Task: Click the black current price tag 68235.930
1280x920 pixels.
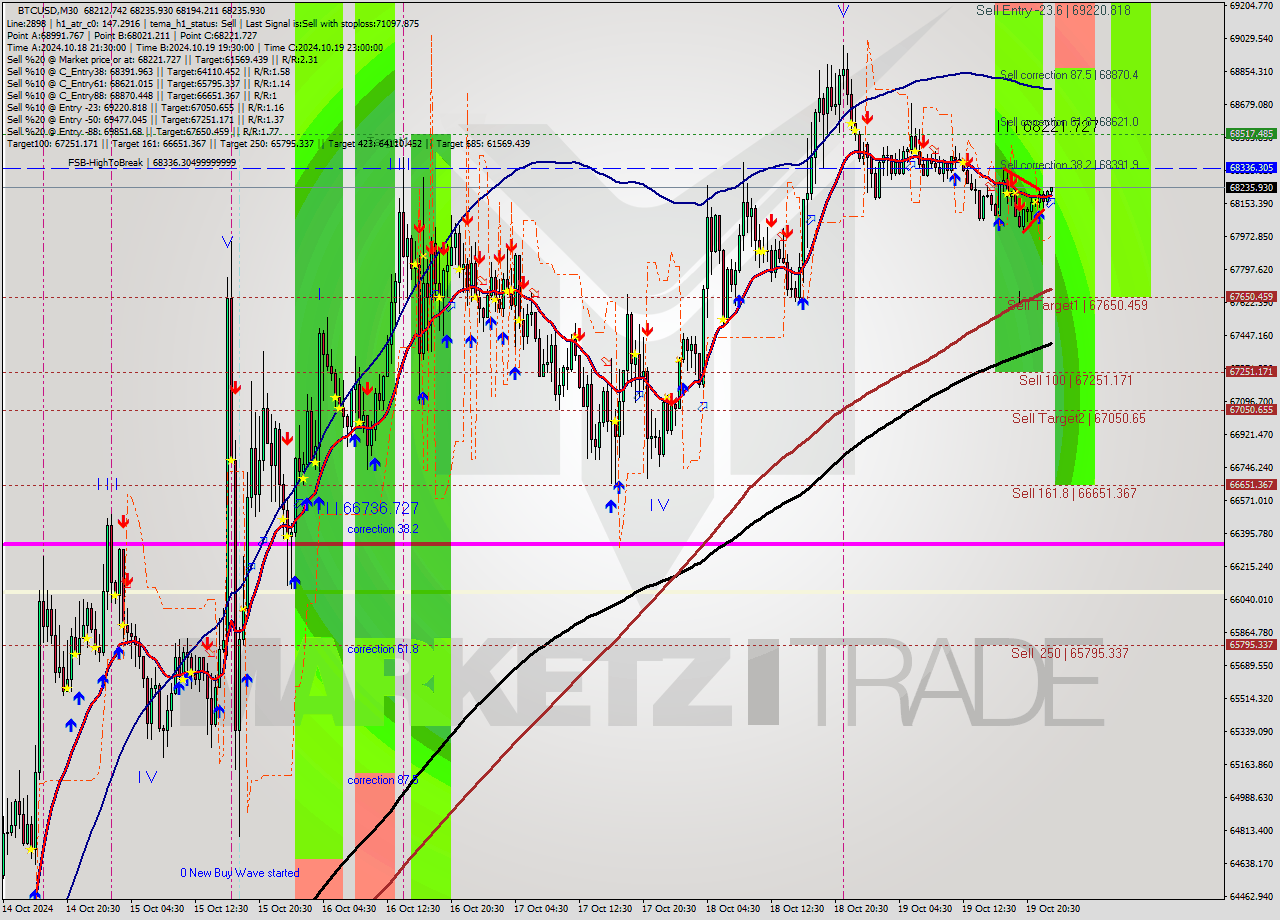Action: click(1251, 187)
